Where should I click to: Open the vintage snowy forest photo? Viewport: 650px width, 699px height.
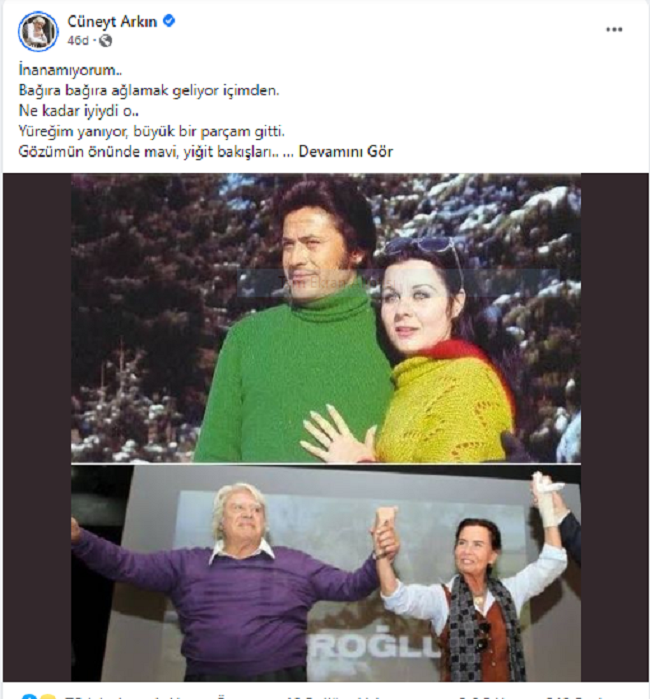tap(326, 318)
